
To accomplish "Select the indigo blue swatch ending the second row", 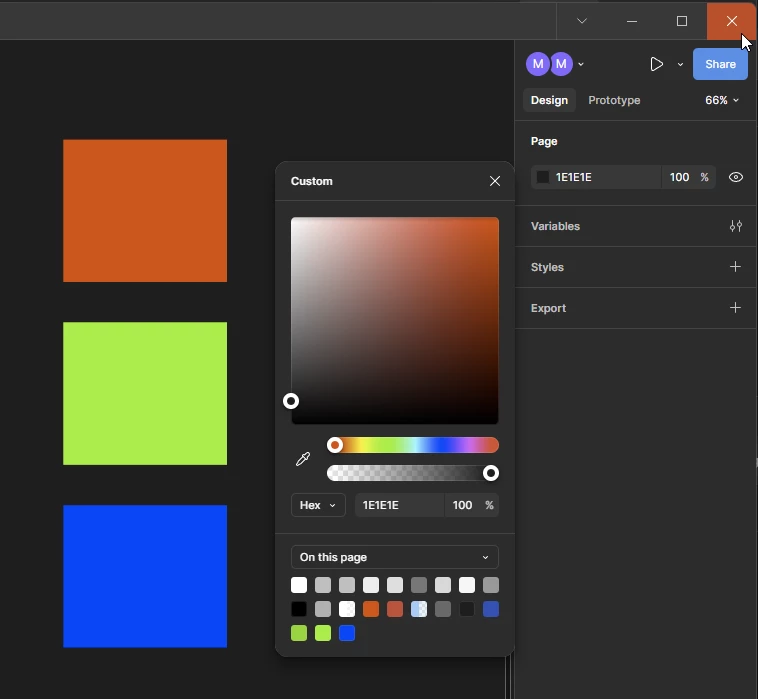I will click(491, 609).
